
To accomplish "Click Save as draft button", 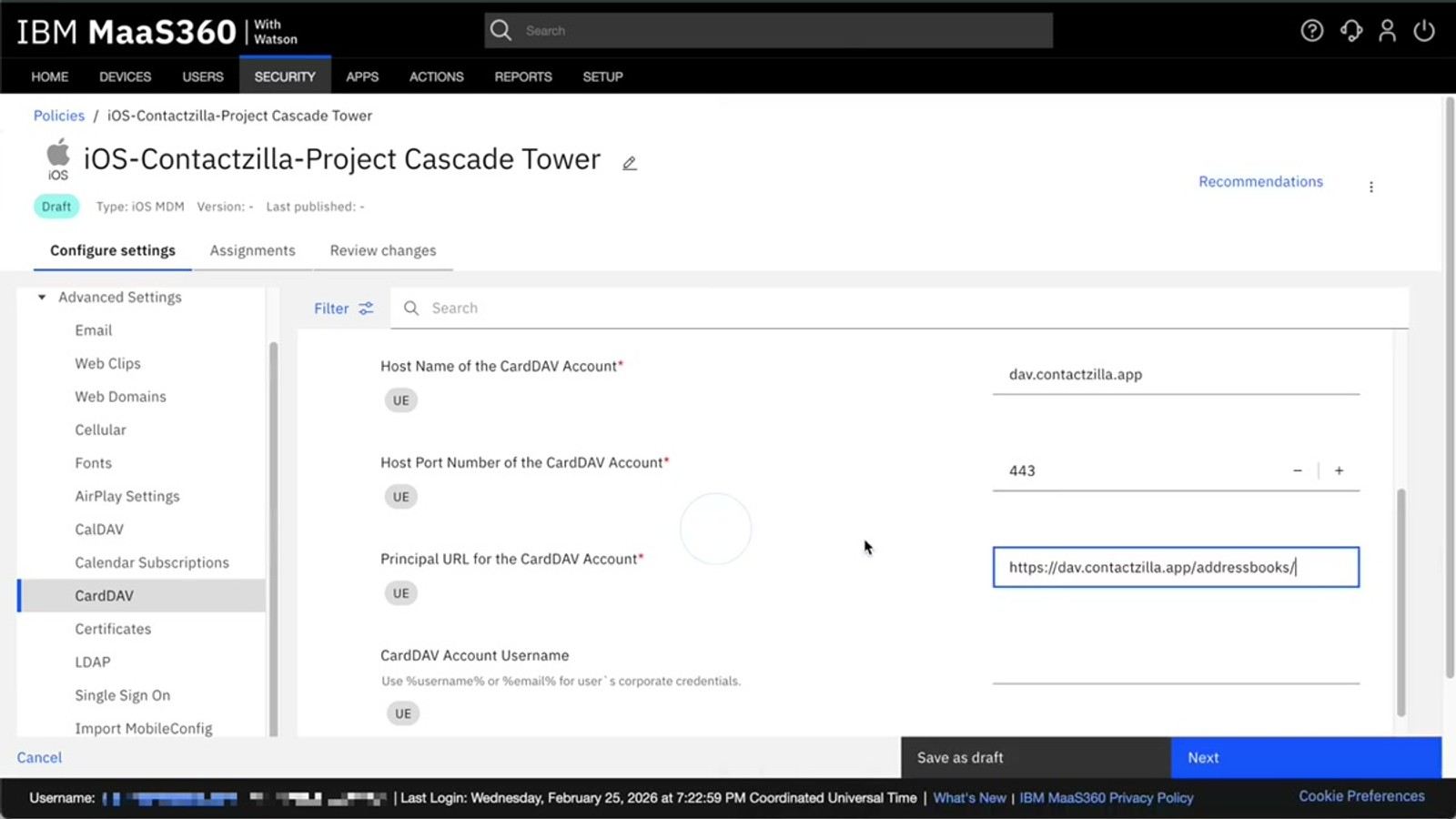I will coord(1036,757).
